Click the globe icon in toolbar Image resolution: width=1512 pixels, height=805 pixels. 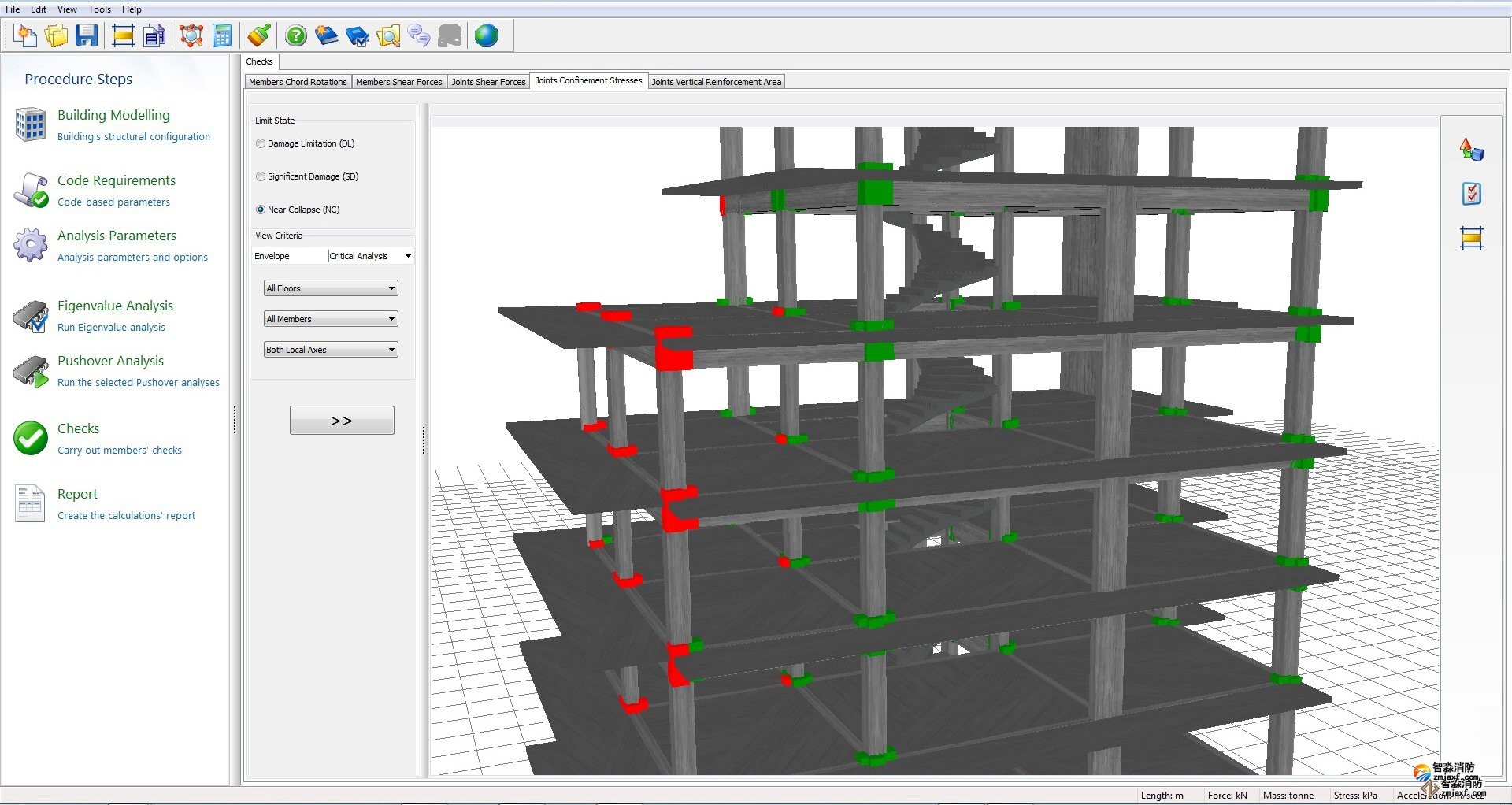tap(487, 35)
